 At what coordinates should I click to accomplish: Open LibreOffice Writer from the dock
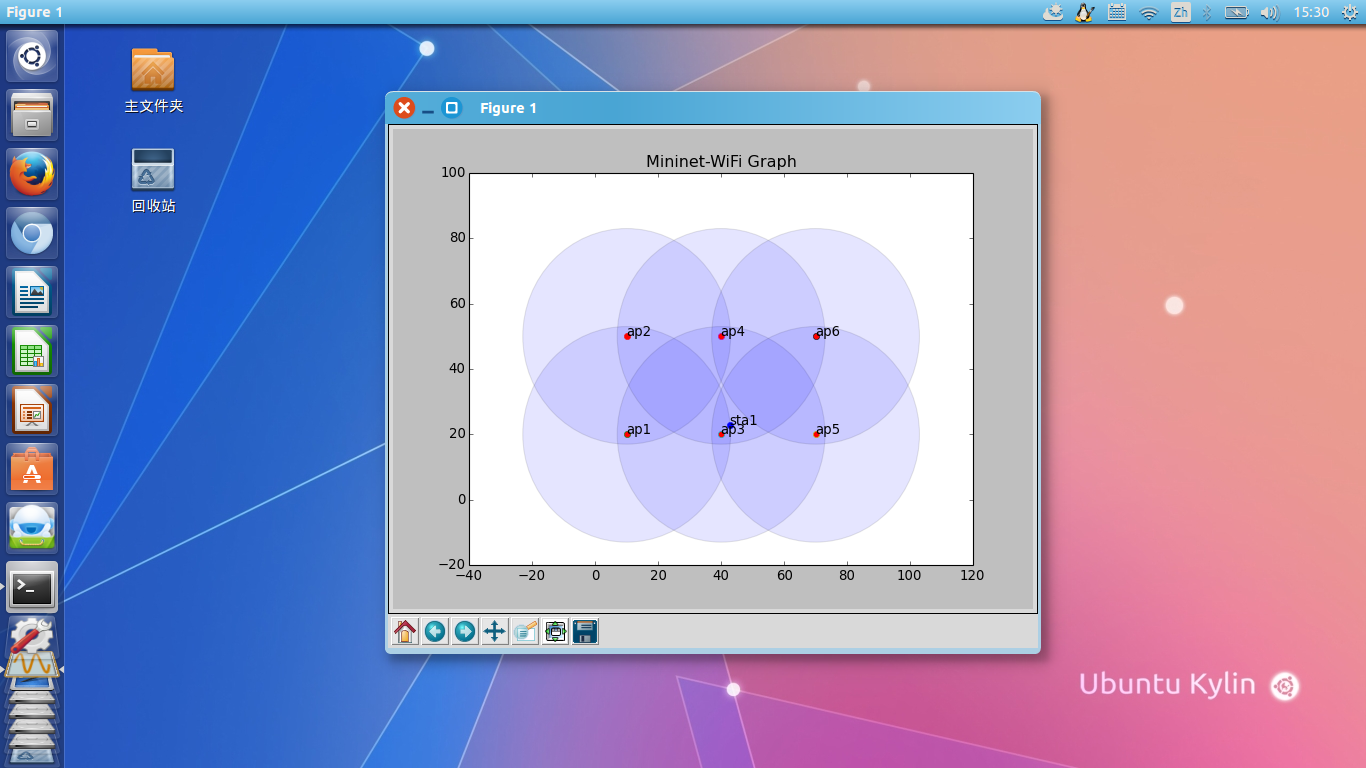32,292
